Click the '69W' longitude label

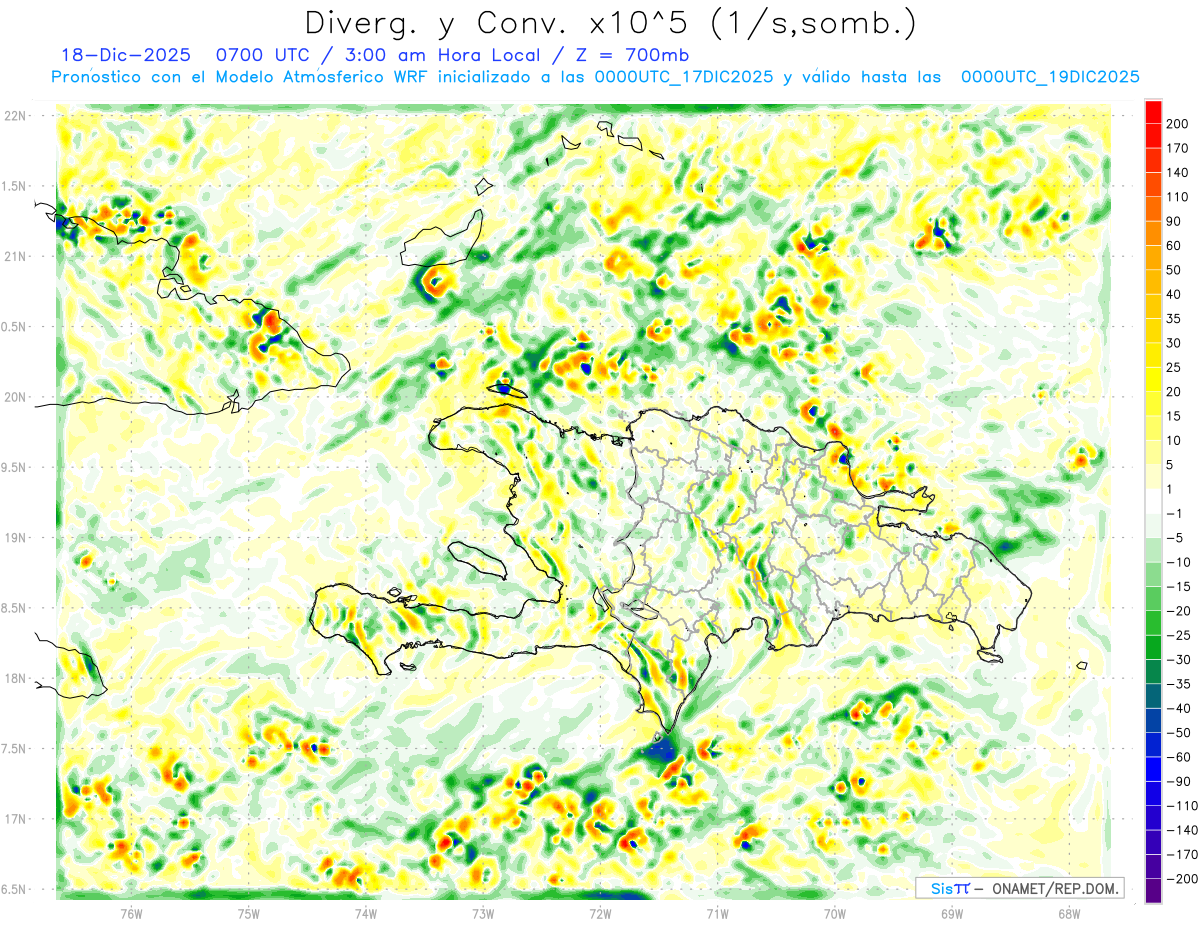coord(952,913)
